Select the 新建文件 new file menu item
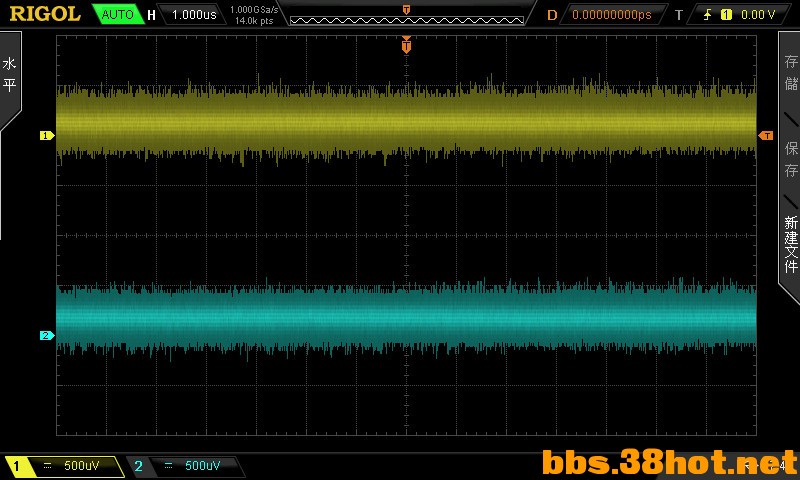This screenshot has height=480, width=800. 791,244
